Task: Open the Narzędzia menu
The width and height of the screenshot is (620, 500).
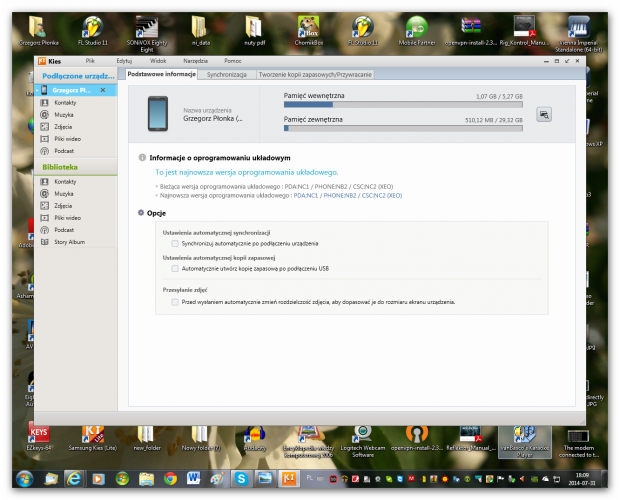Action: (195, 61)
